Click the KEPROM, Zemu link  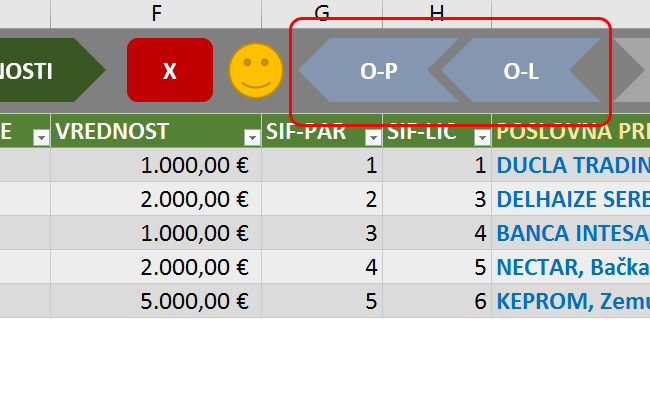click(572, 300)
